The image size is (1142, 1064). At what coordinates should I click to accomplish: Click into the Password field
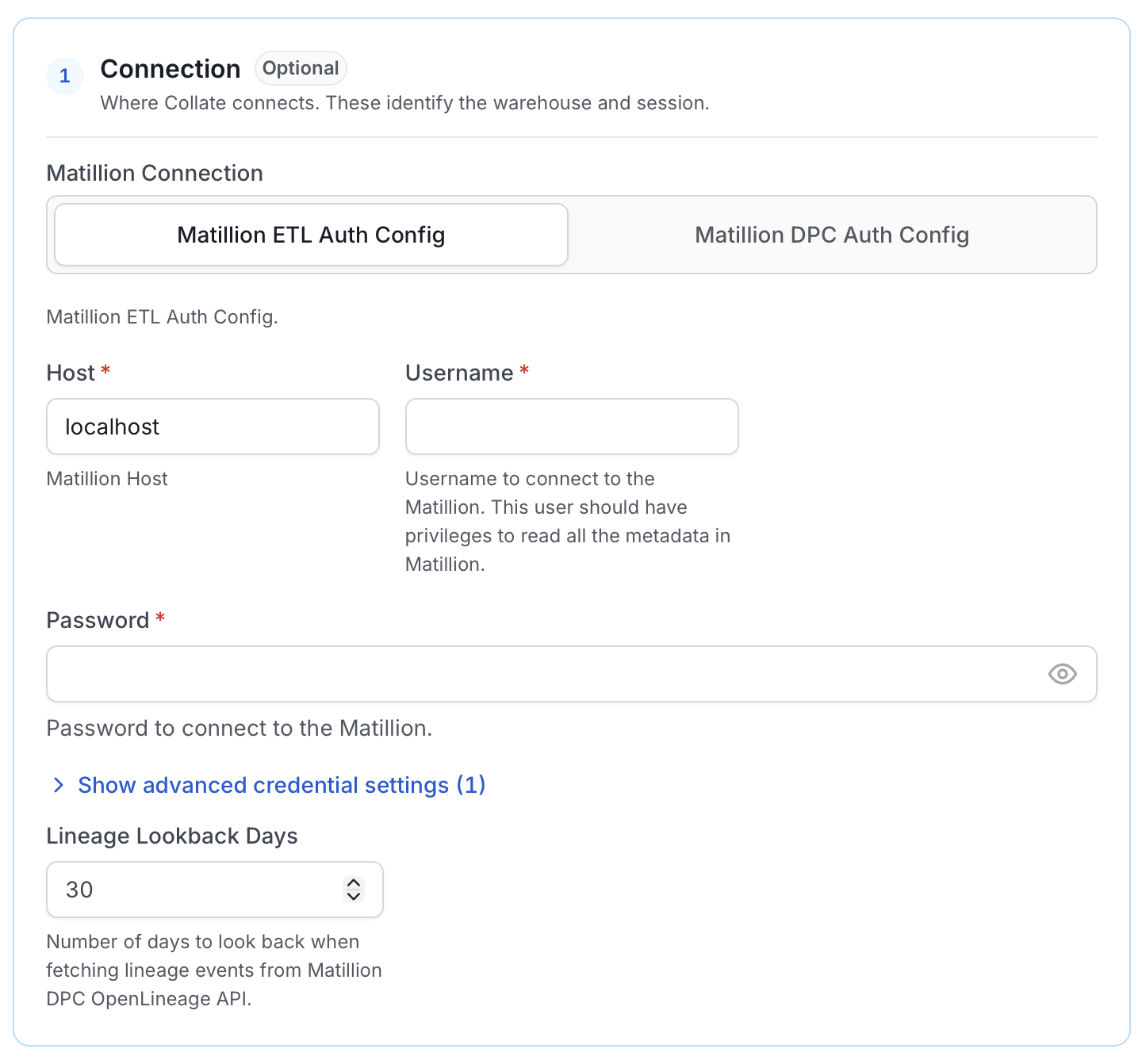coord(572,674)
